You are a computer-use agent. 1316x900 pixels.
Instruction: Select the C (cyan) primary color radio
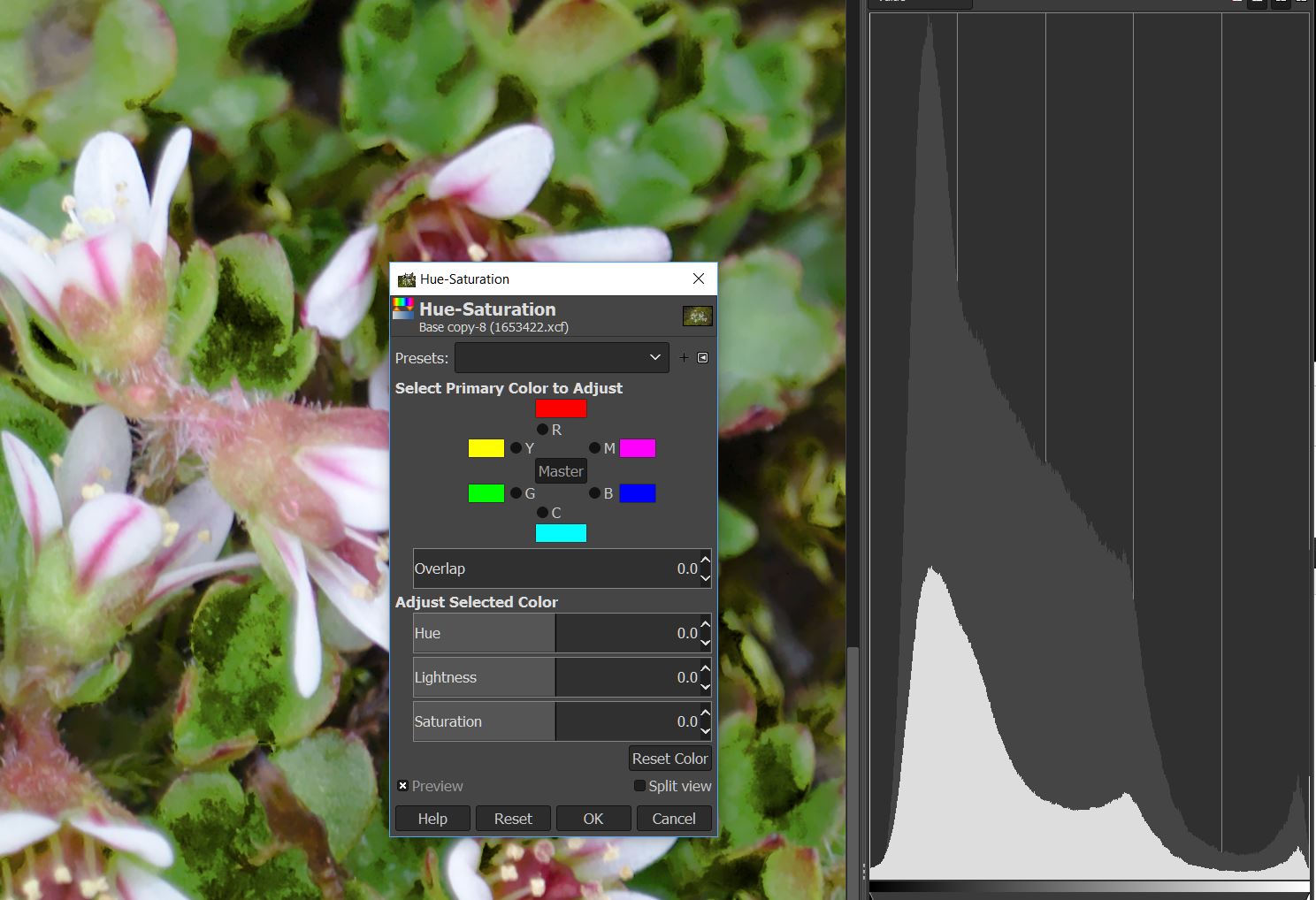click(543, 513)
